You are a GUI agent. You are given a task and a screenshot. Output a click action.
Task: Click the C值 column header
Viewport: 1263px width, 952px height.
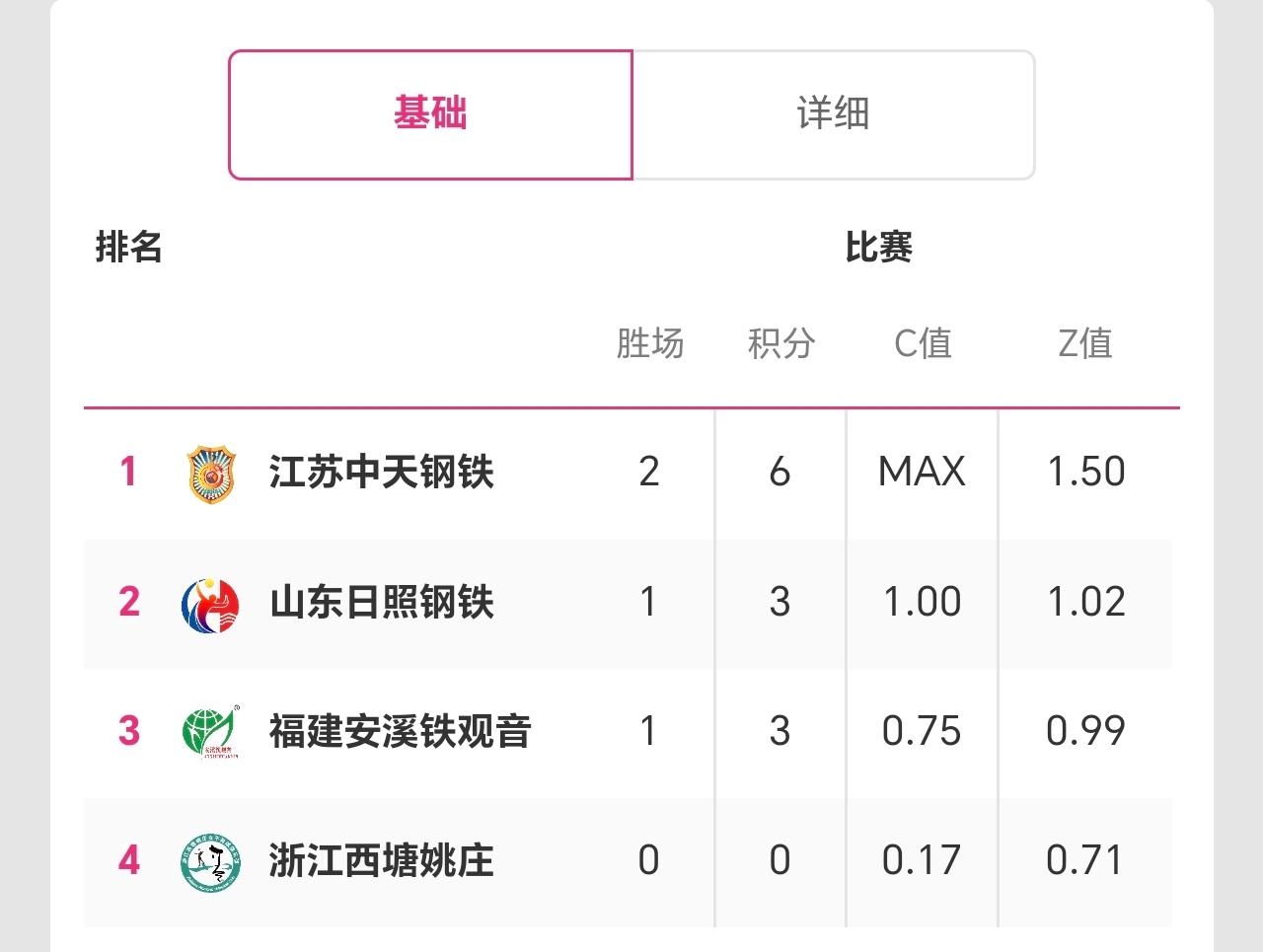click(923, 343)
